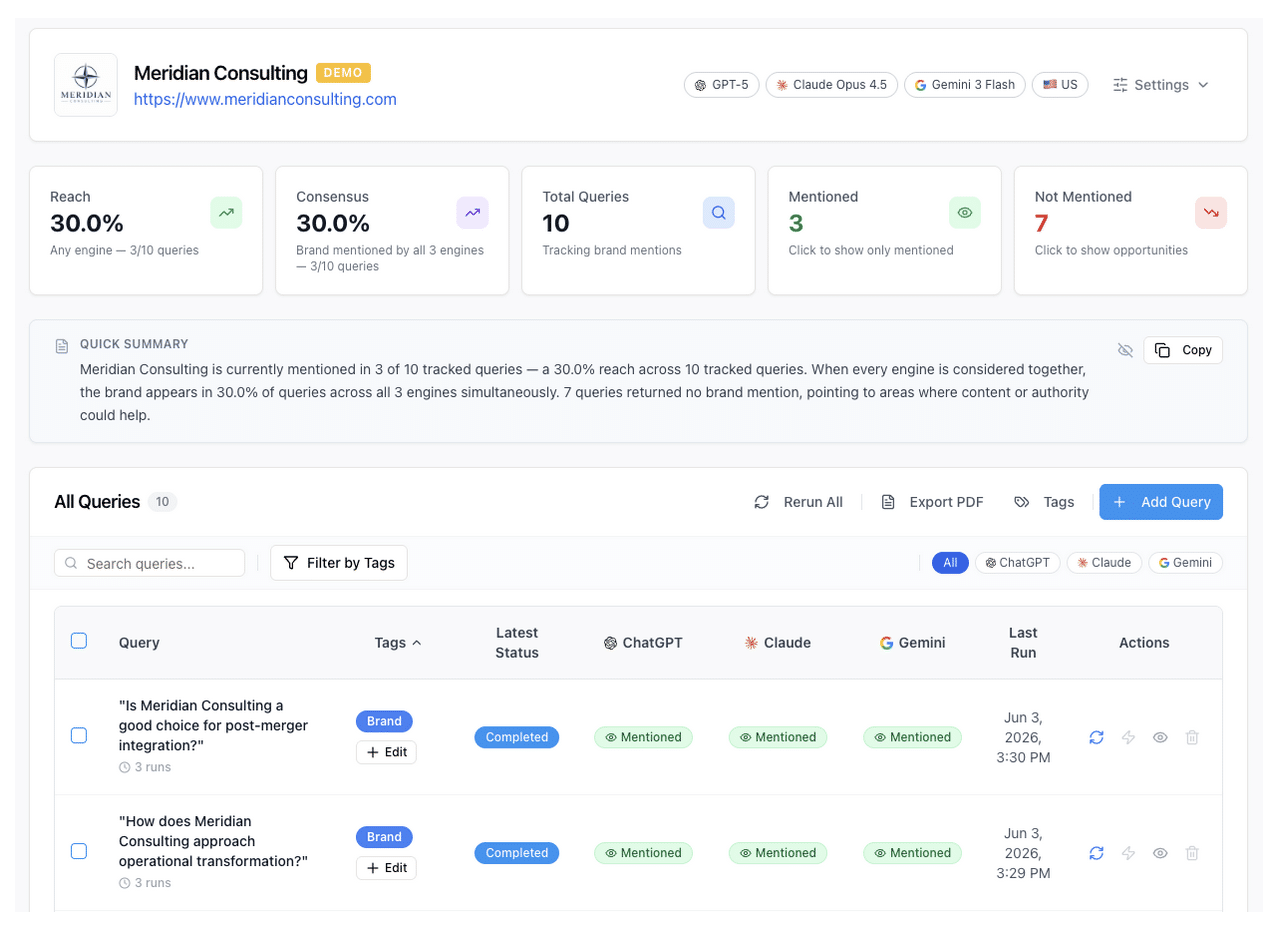
Task: Select the All engines filter tab
Action: coord(950,563)
